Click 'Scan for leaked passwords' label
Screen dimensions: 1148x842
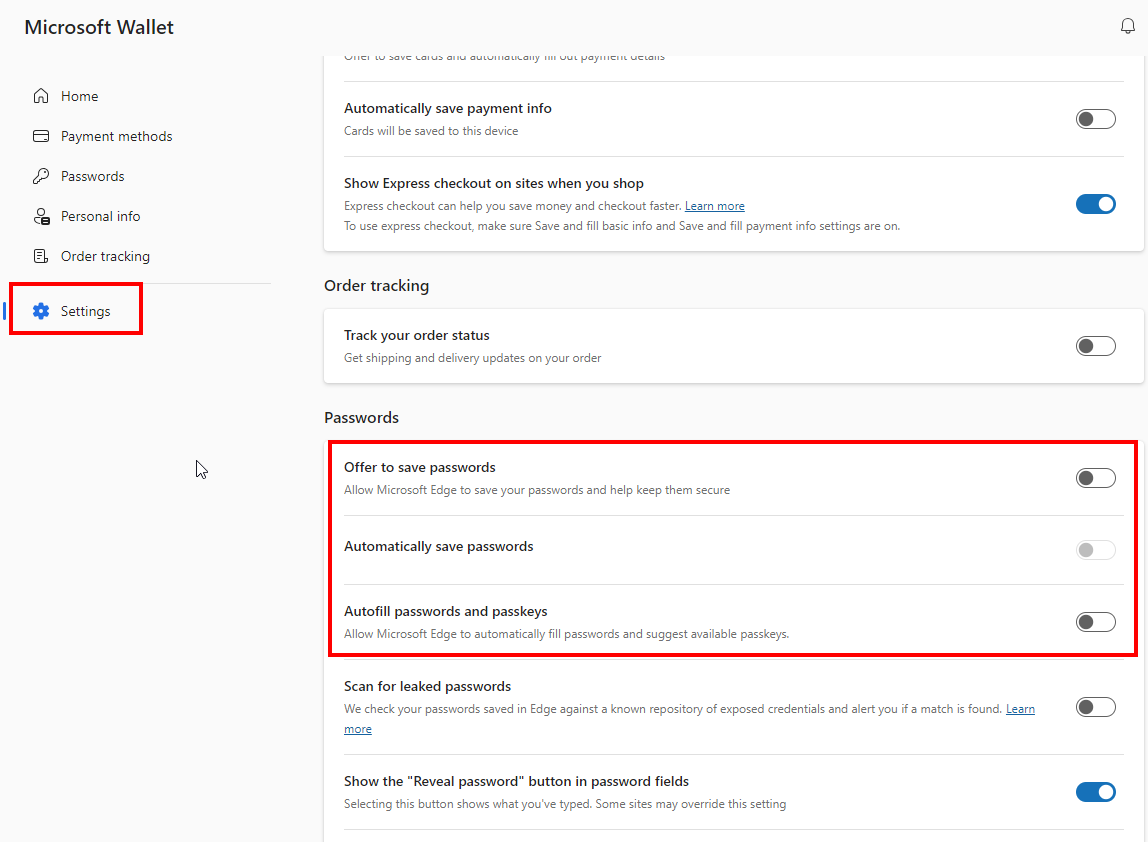[x=428, y=686]
